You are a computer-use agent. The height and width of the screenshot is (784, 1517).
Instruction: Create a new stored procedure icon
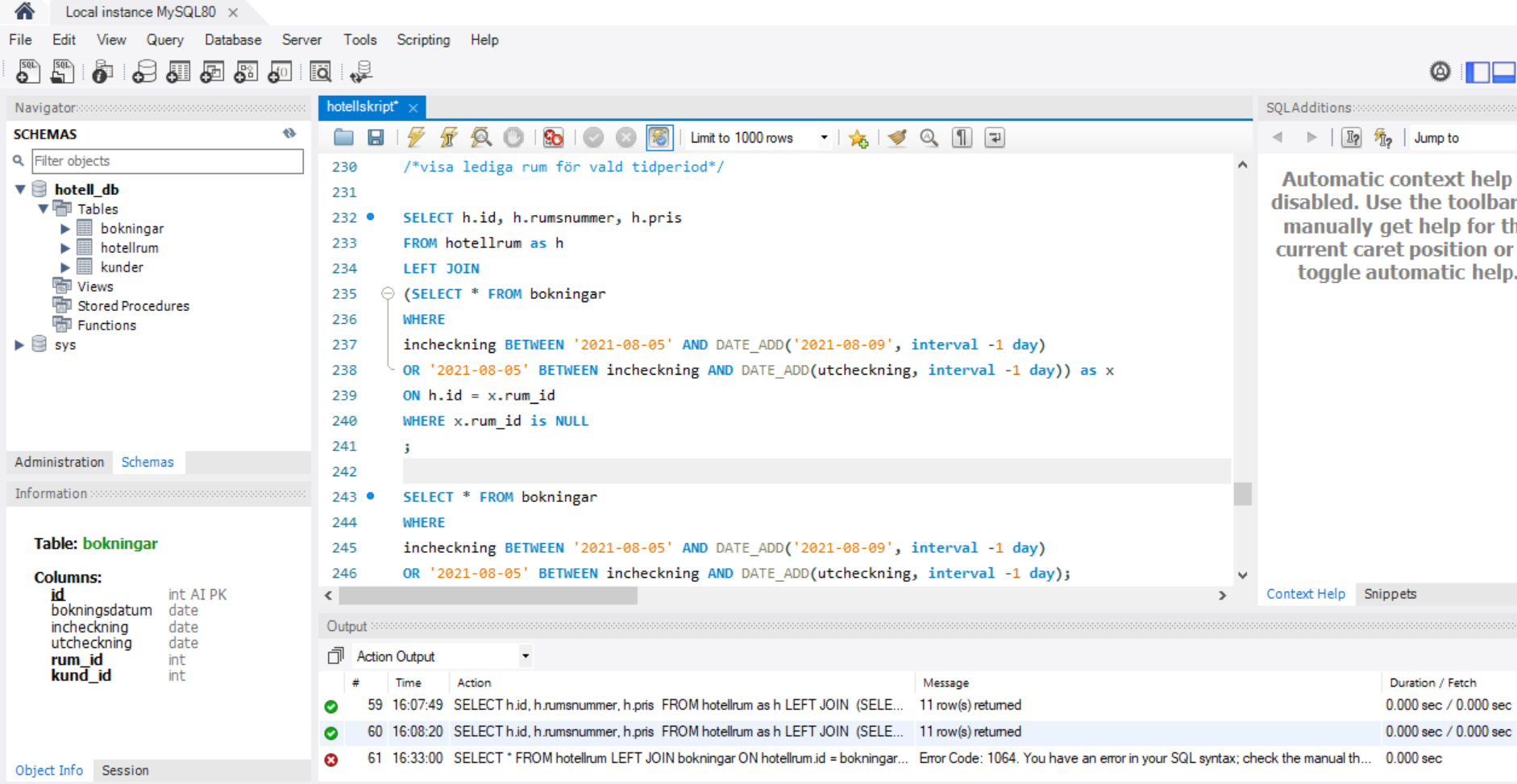point(246,72)
